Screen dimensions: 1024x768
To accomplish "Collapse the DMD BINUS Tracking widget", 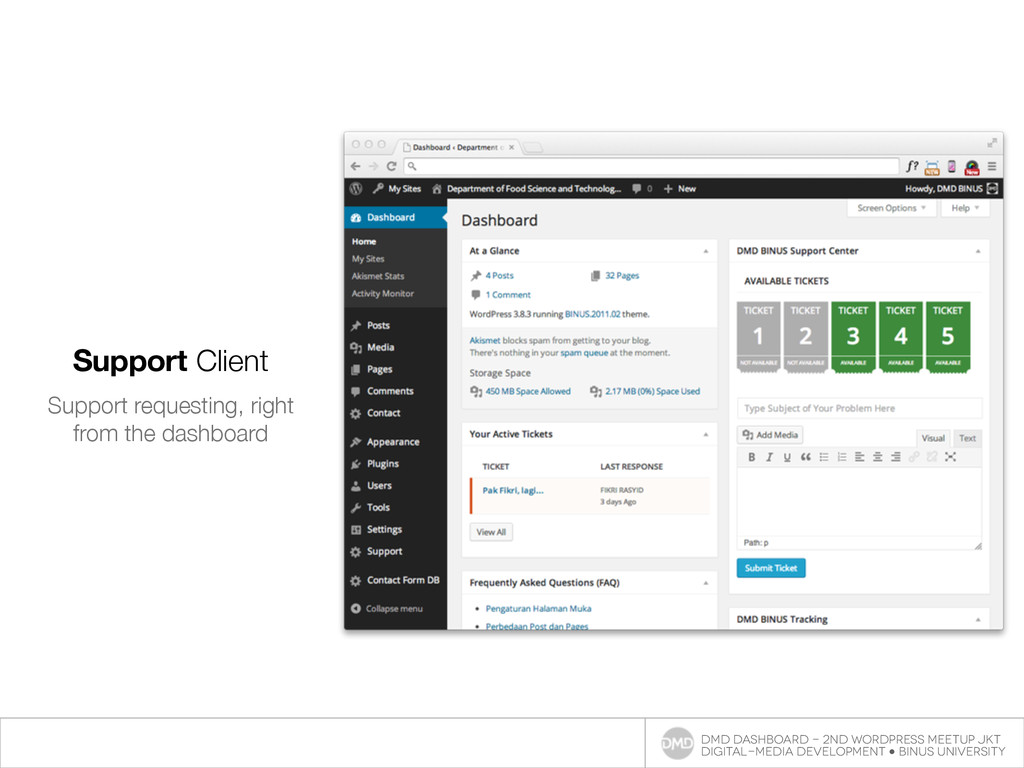I will 978,619.
